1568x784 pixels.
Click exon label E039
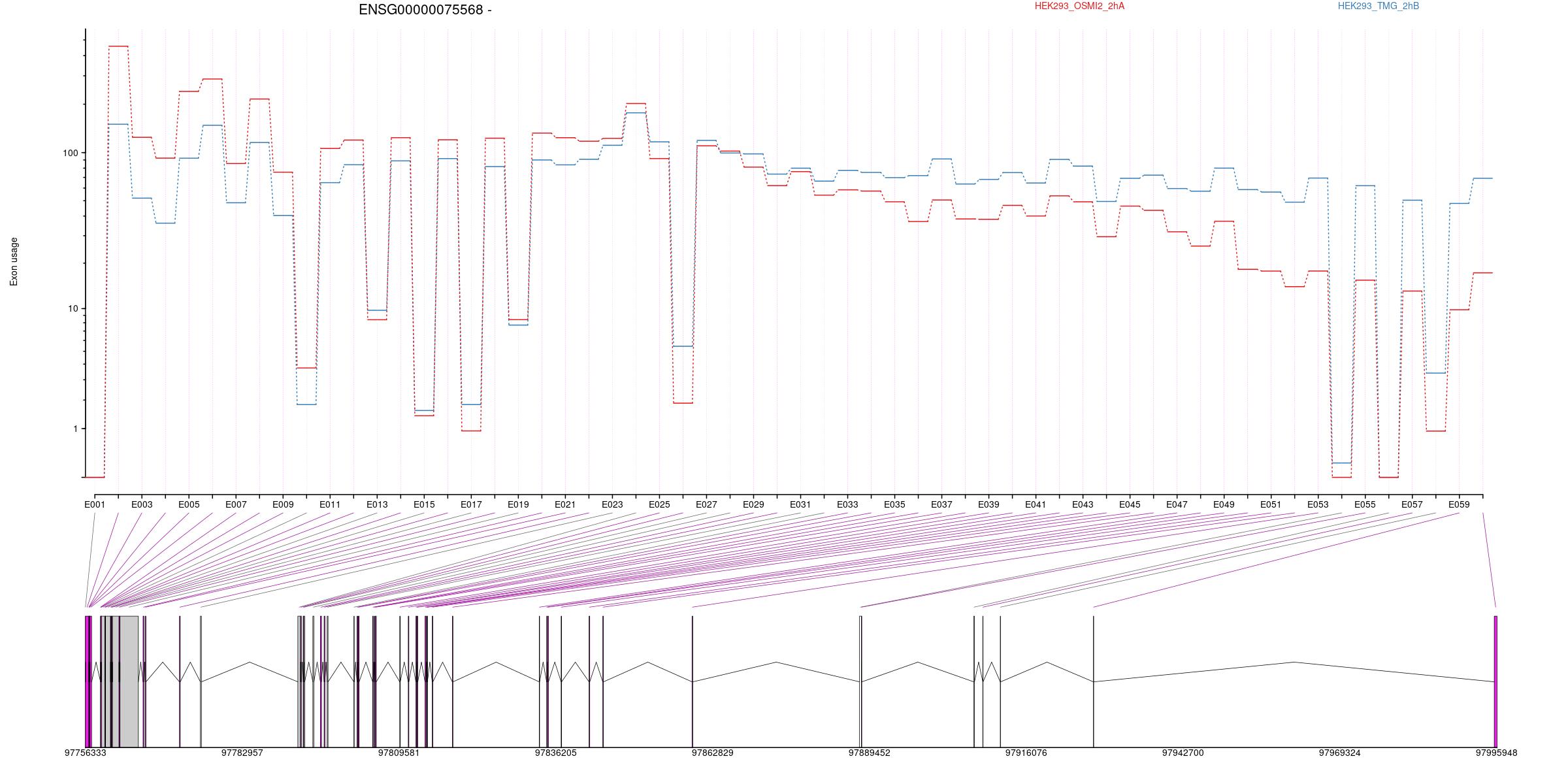[x=988, y=504]
